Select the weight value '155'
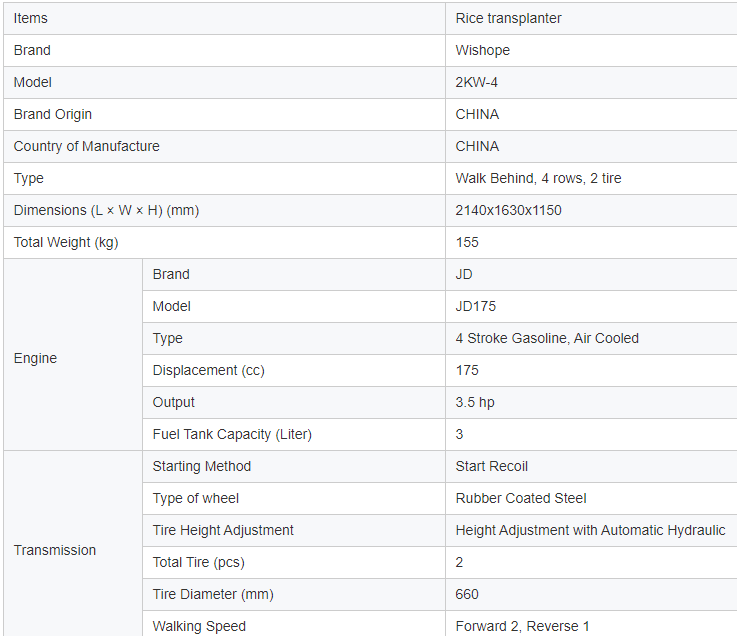The image size is (737, 636). click(467, 242)
